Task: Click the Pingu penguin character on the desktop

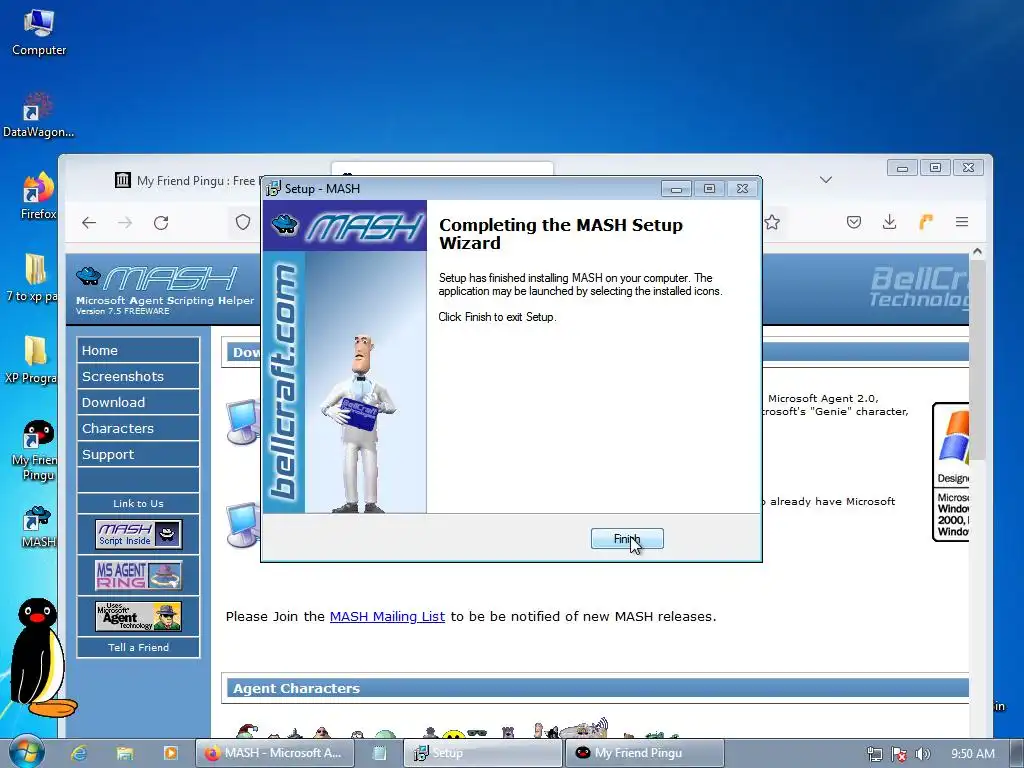Action: click(x=40, y=656)
